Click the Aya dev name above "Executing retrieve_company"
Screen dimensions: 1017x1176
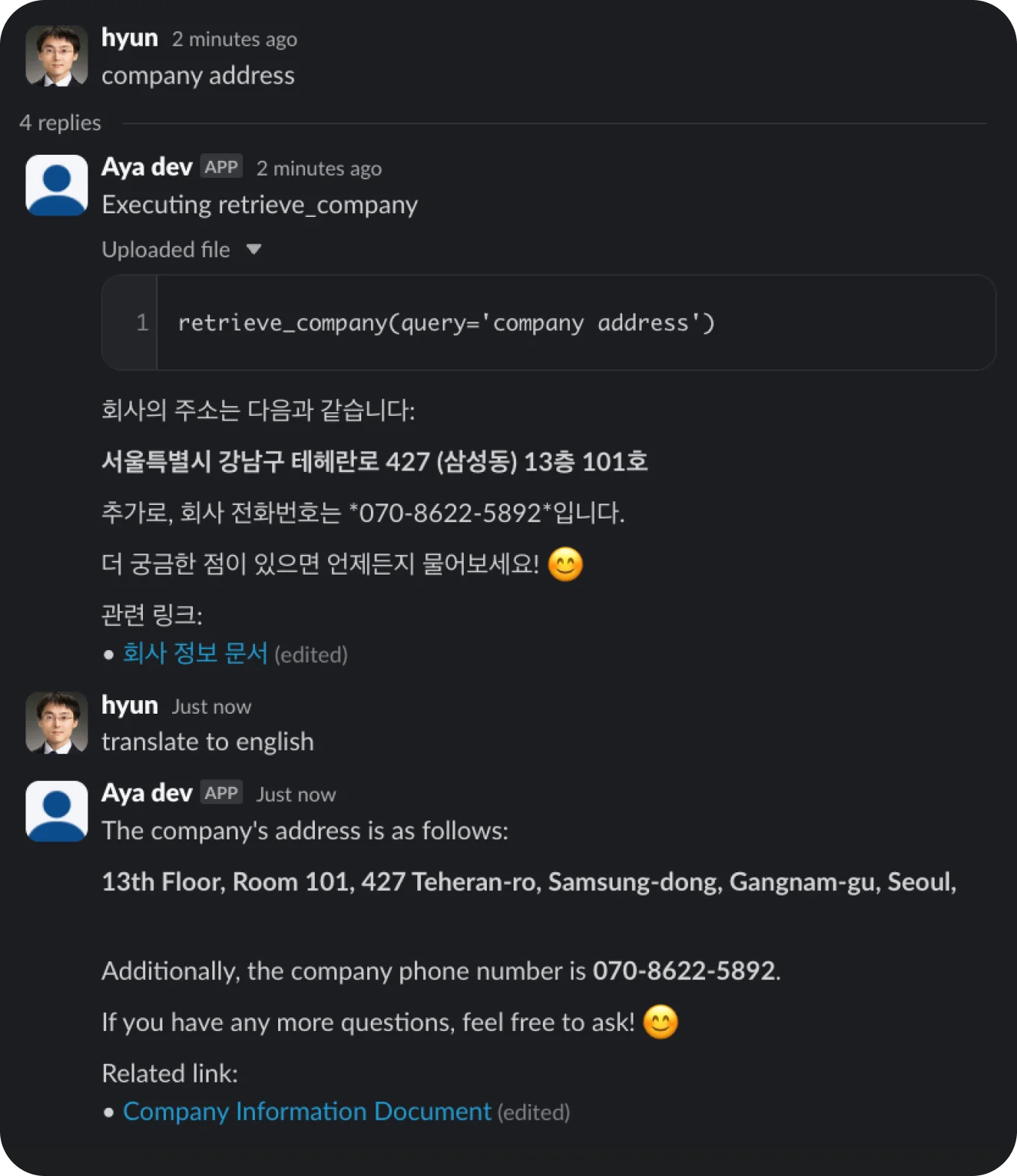coord(147,167)
